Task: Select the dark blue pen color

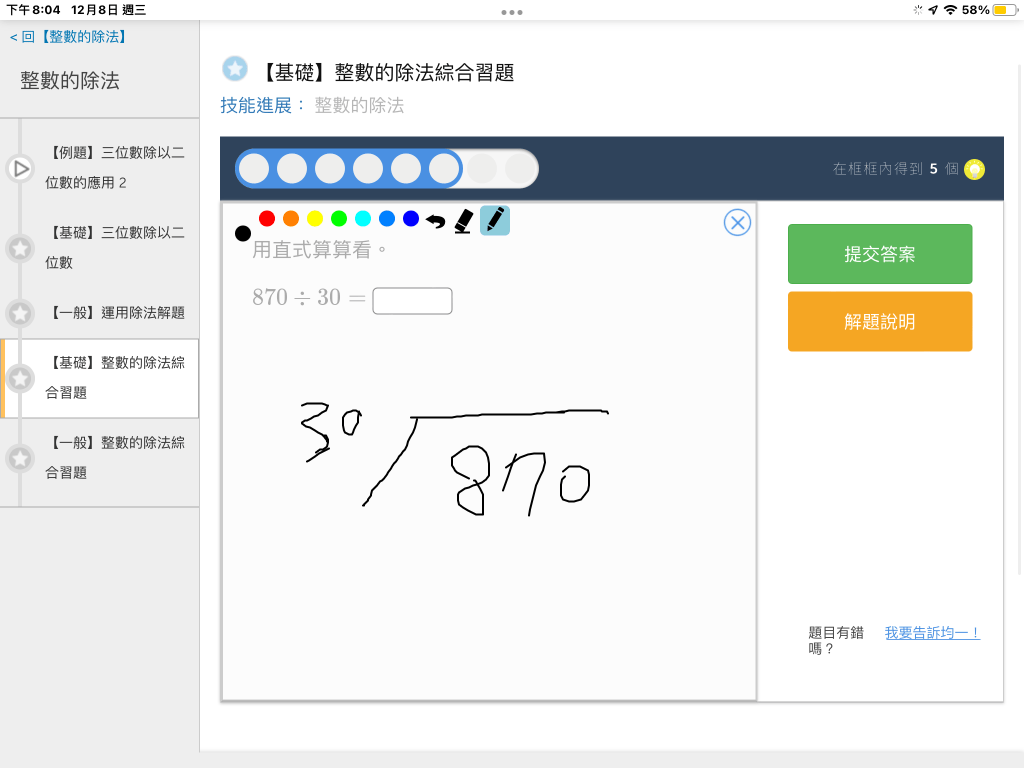Action: [411, 218]
